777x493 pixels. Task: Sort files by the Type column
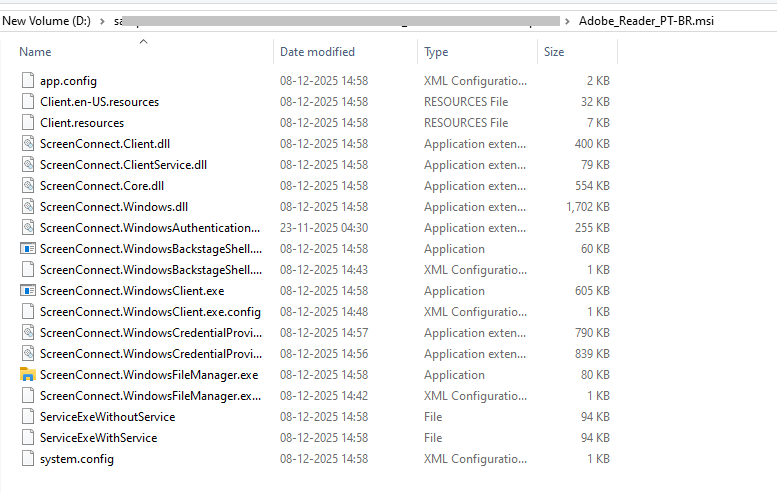click(x=436, y=52)
